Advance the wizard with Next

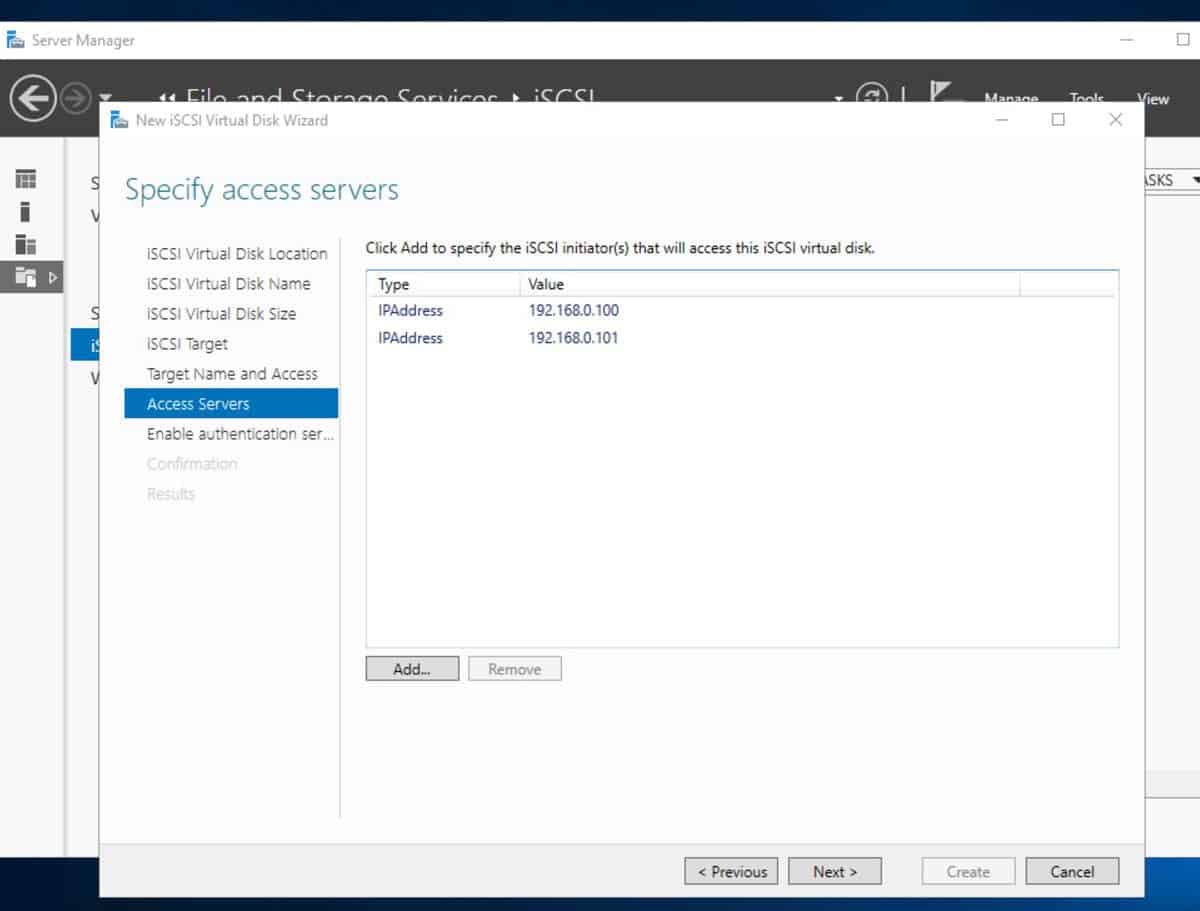834,870
